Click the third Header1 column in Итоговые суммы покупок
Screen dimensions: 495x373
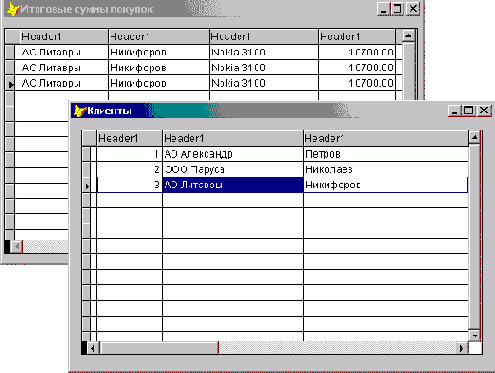(x=264, y=37)
